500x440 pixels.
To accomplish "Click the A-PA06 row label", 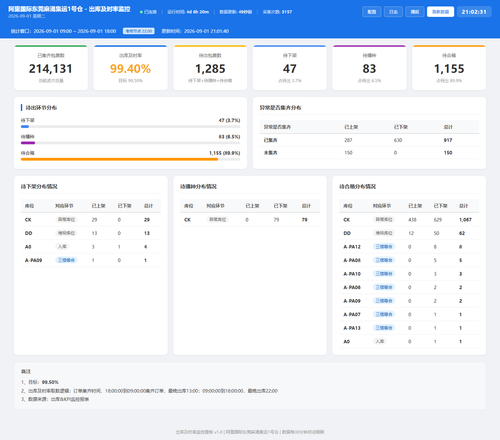I will tap(352, 287).
